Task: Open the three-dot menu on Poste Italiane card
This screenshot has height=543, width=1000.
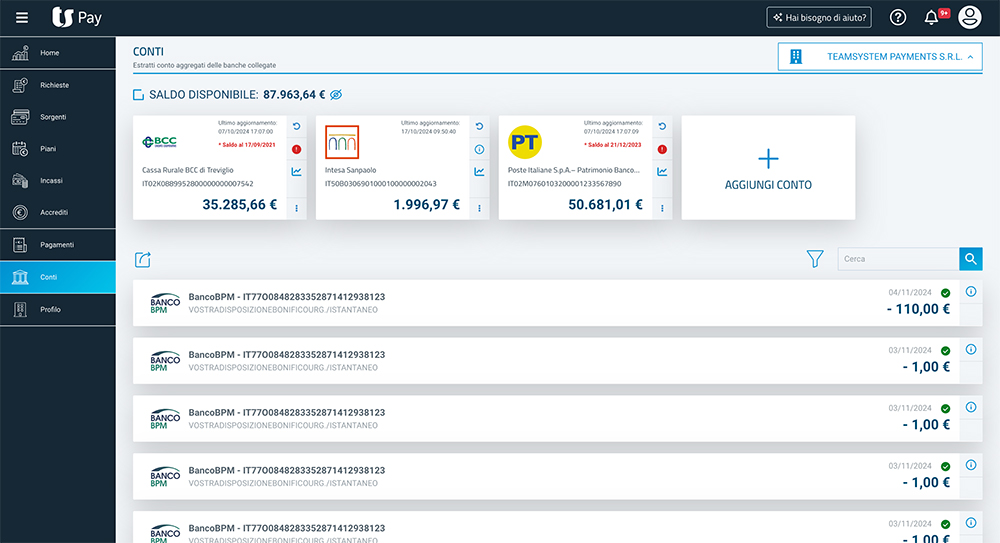Action: (662, 207)
